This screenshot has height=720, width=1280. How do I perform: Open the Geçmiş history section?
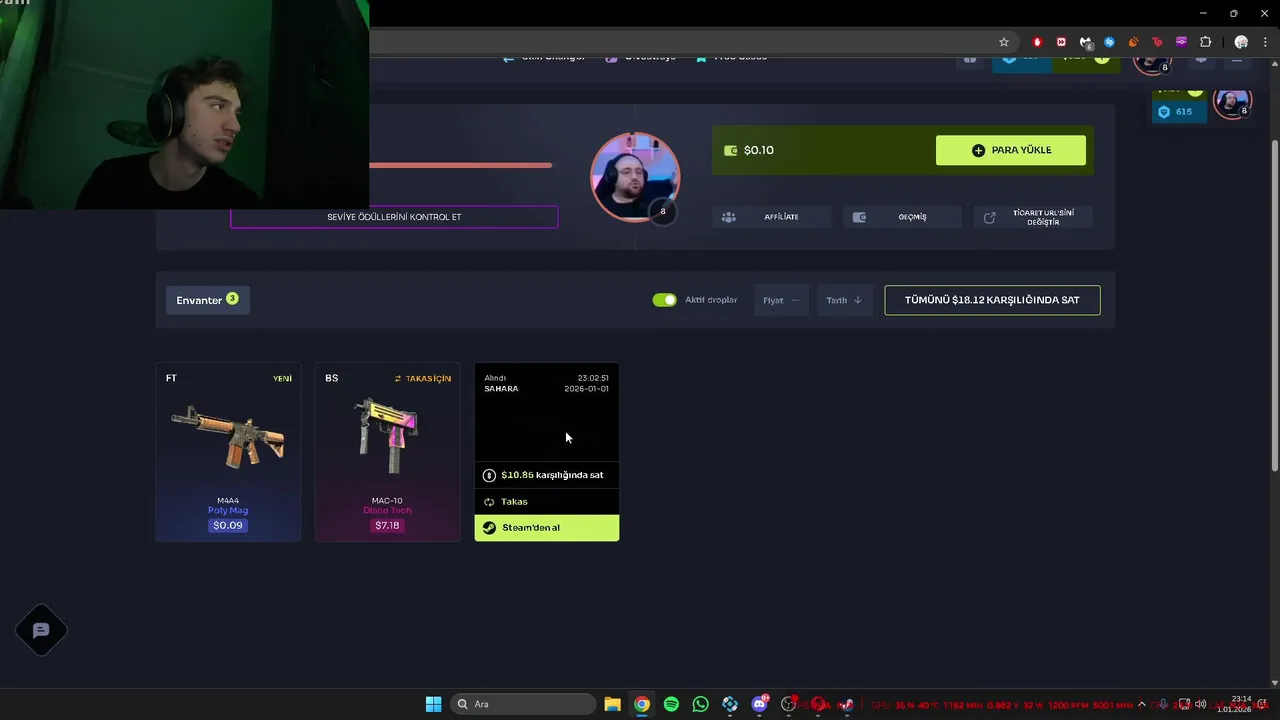coord(902,217)
